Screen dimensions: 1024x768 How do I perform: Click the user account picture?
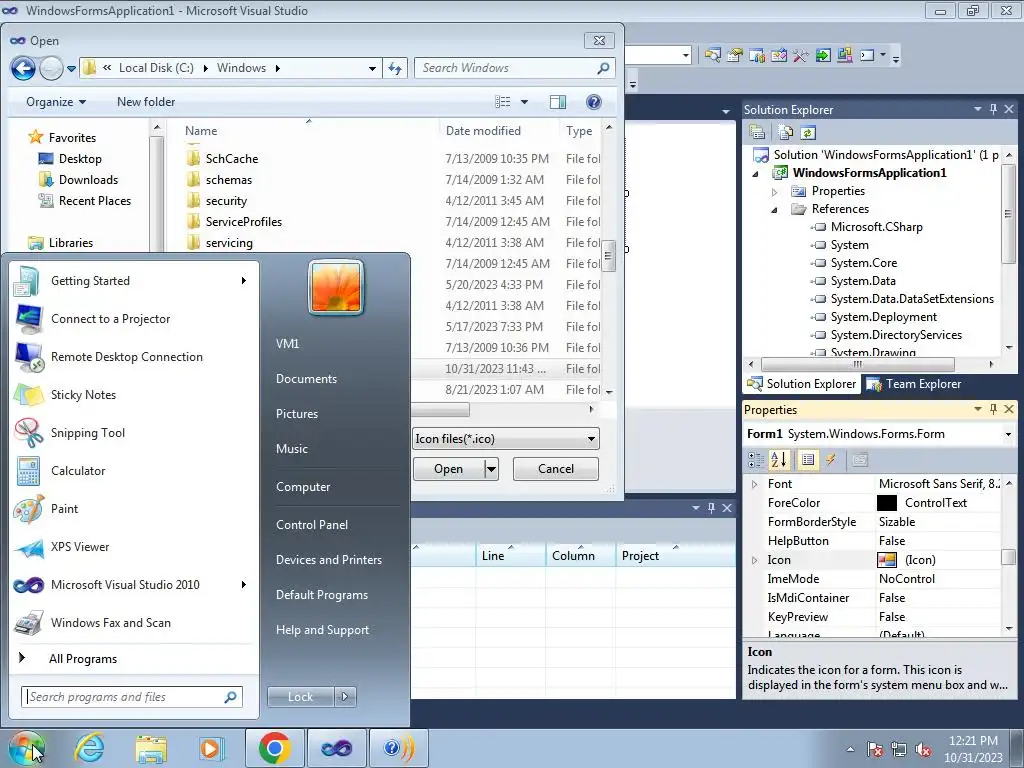click(x=336, y=287)
